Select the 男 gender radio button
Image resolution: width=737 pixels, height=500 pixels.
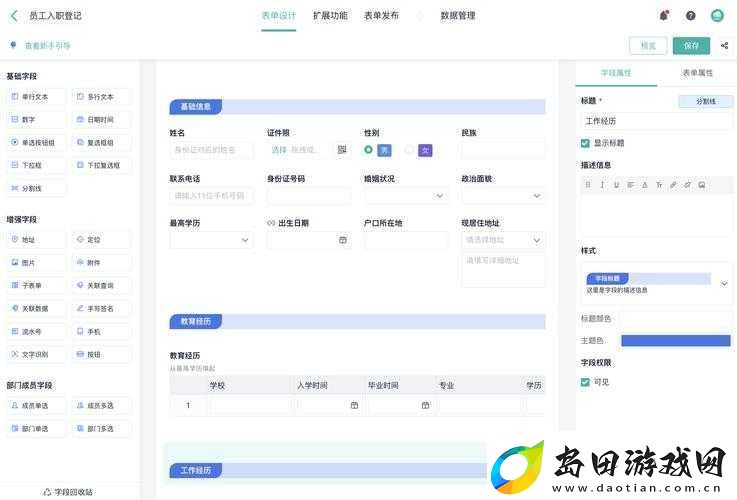point(368,149)
